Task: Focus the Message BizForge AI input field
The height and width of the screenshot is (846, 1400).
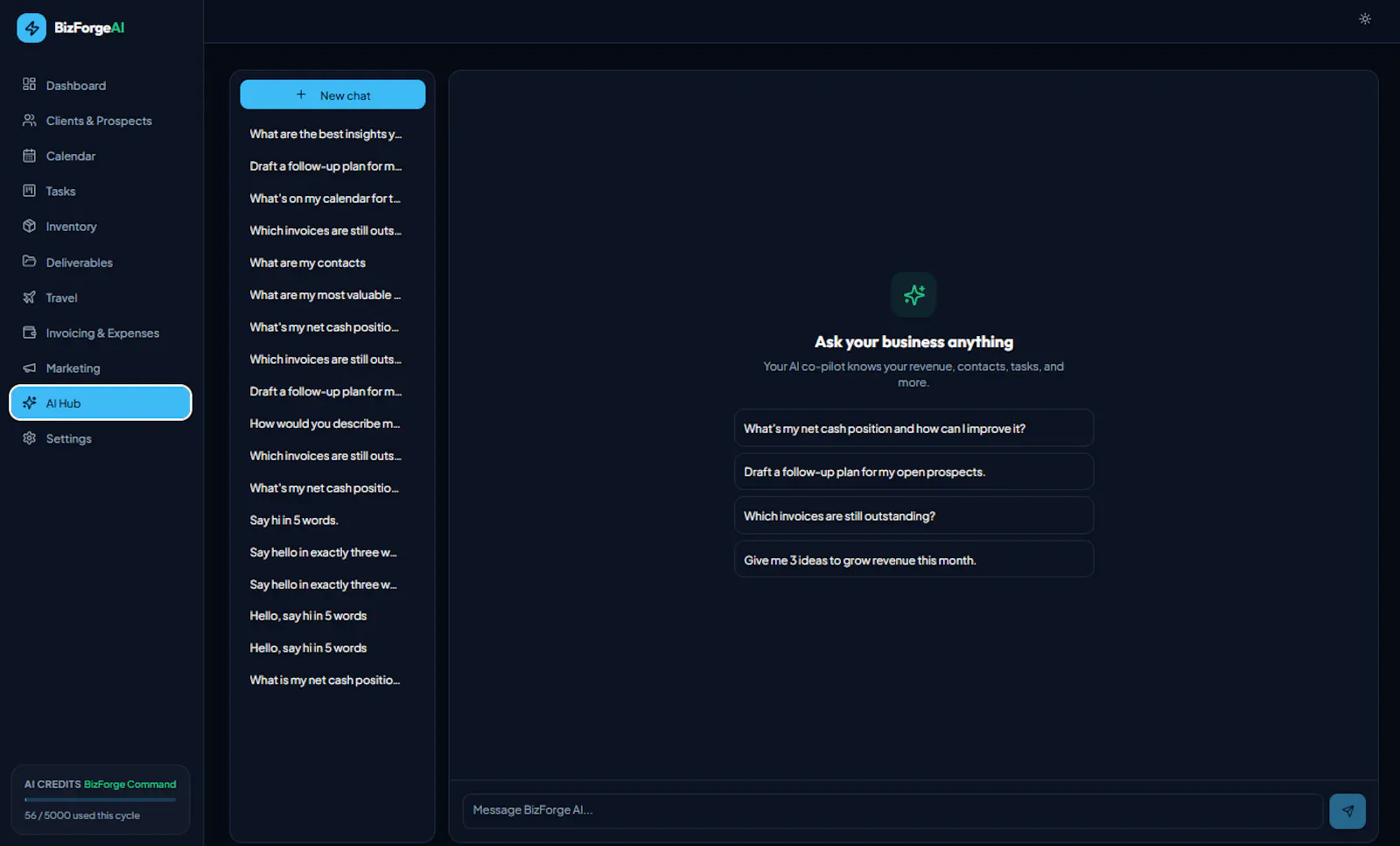Action: 892,811
